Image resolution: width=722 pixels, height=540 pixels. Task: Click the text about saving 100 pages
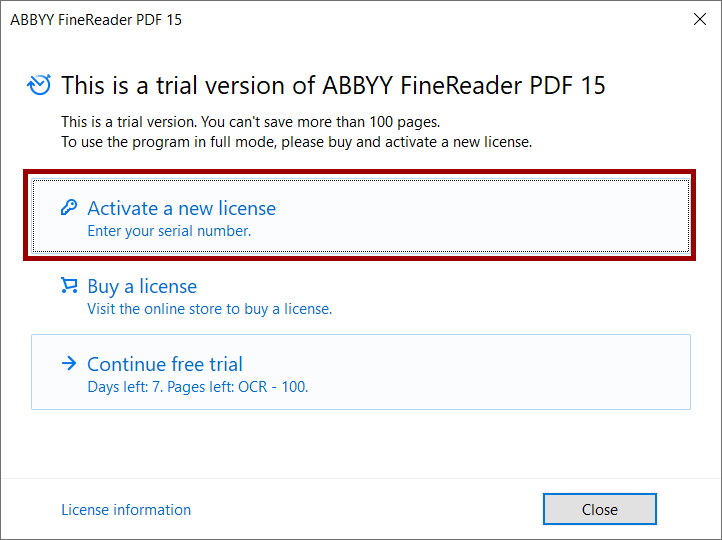[250, 122]
